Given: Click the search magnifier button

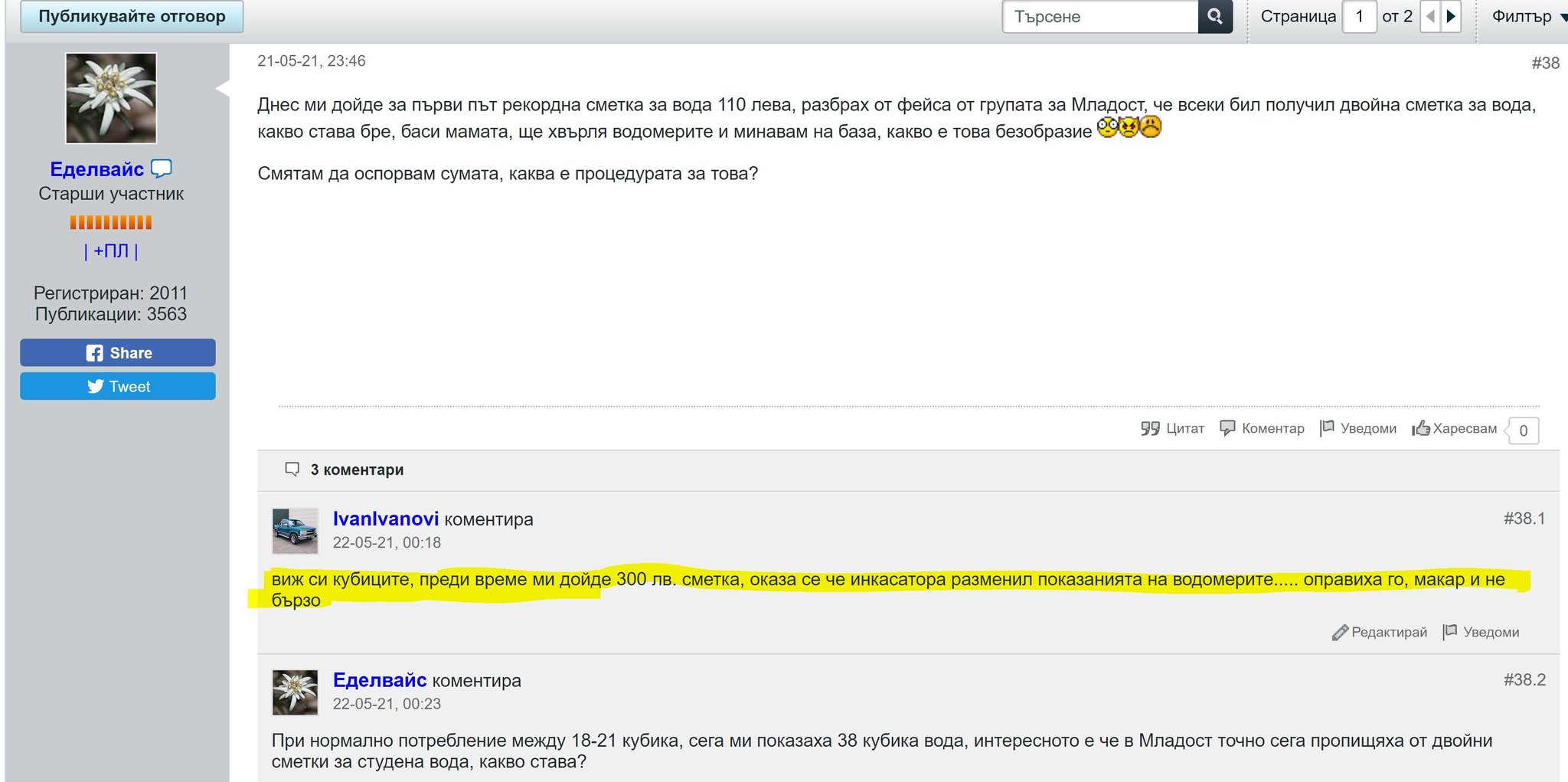Looking at the screenshot, I should coord(1215,16).
